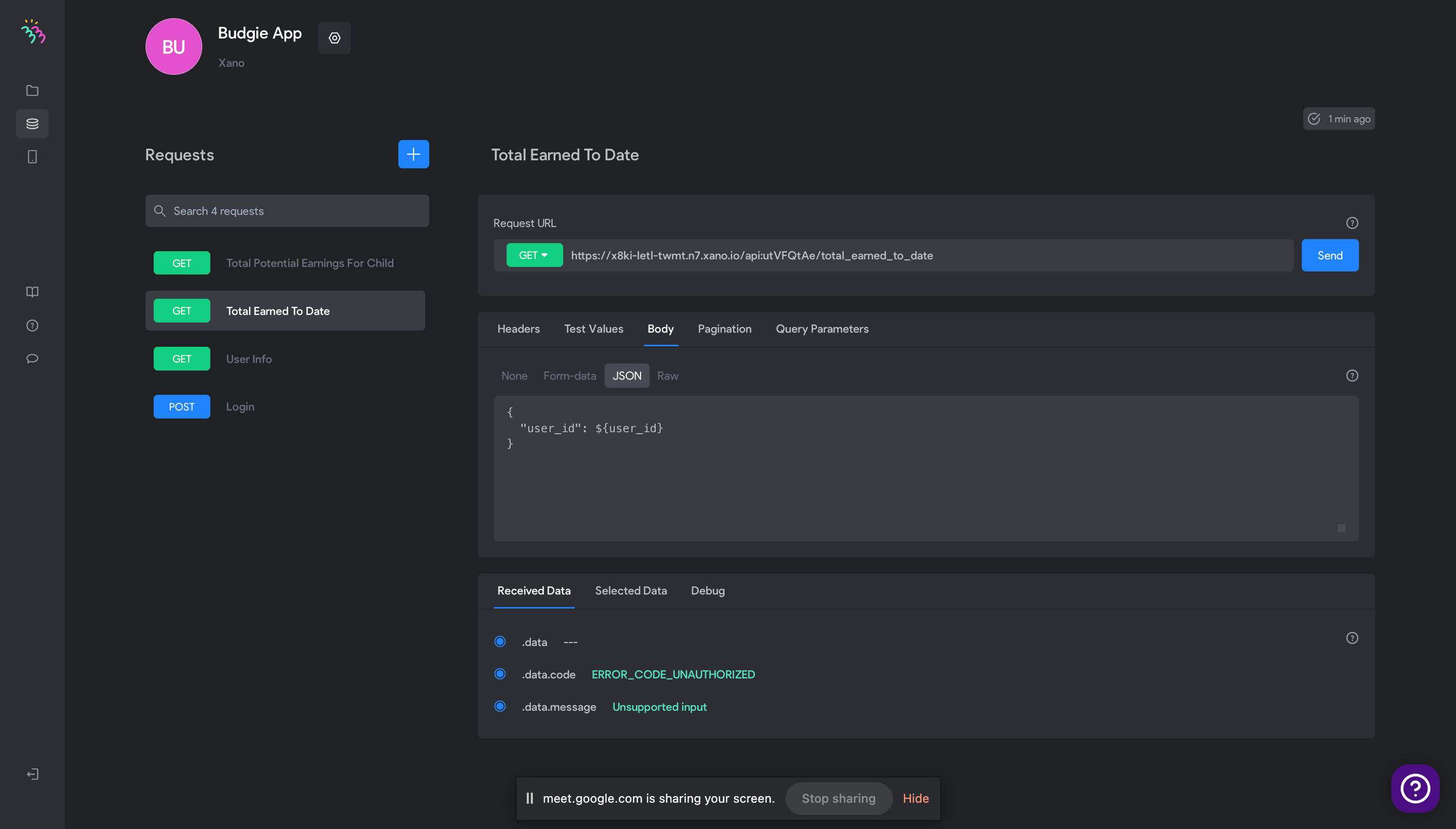Open the mobile device preview icon
This screenshot has height=829, width=1456.
32,157
